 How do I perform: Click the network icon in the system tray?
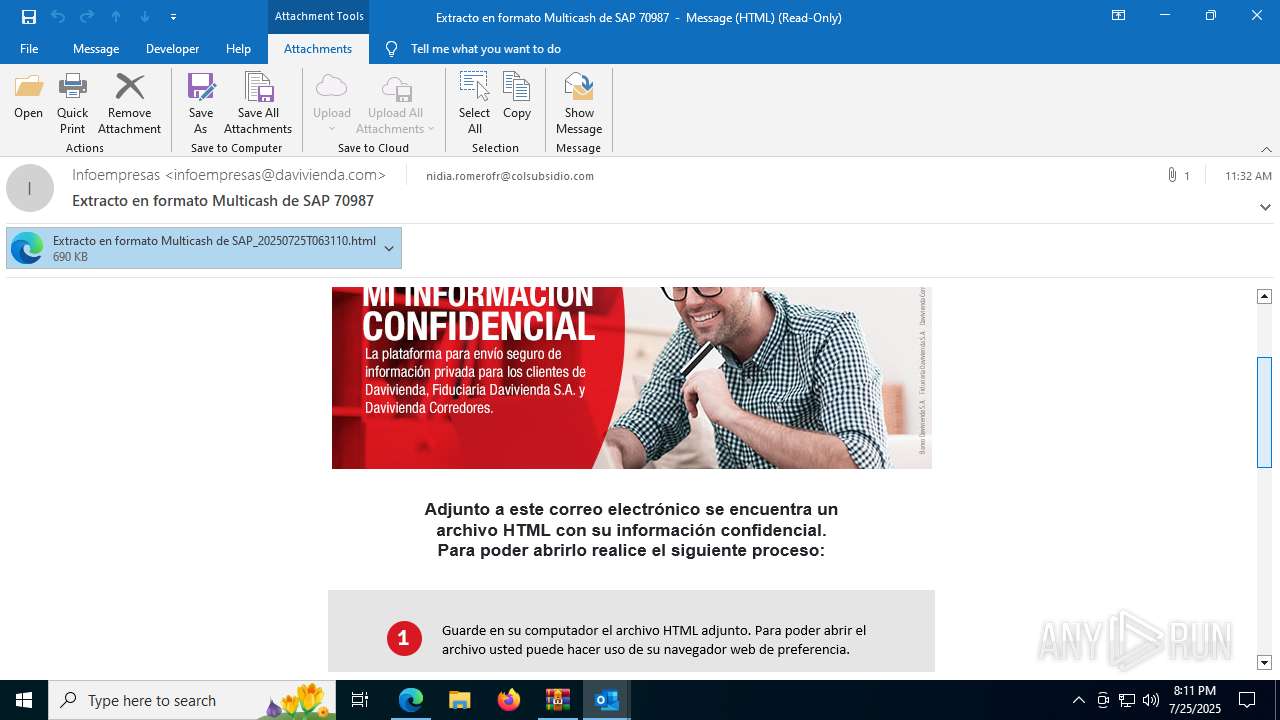pos(1127,700)
